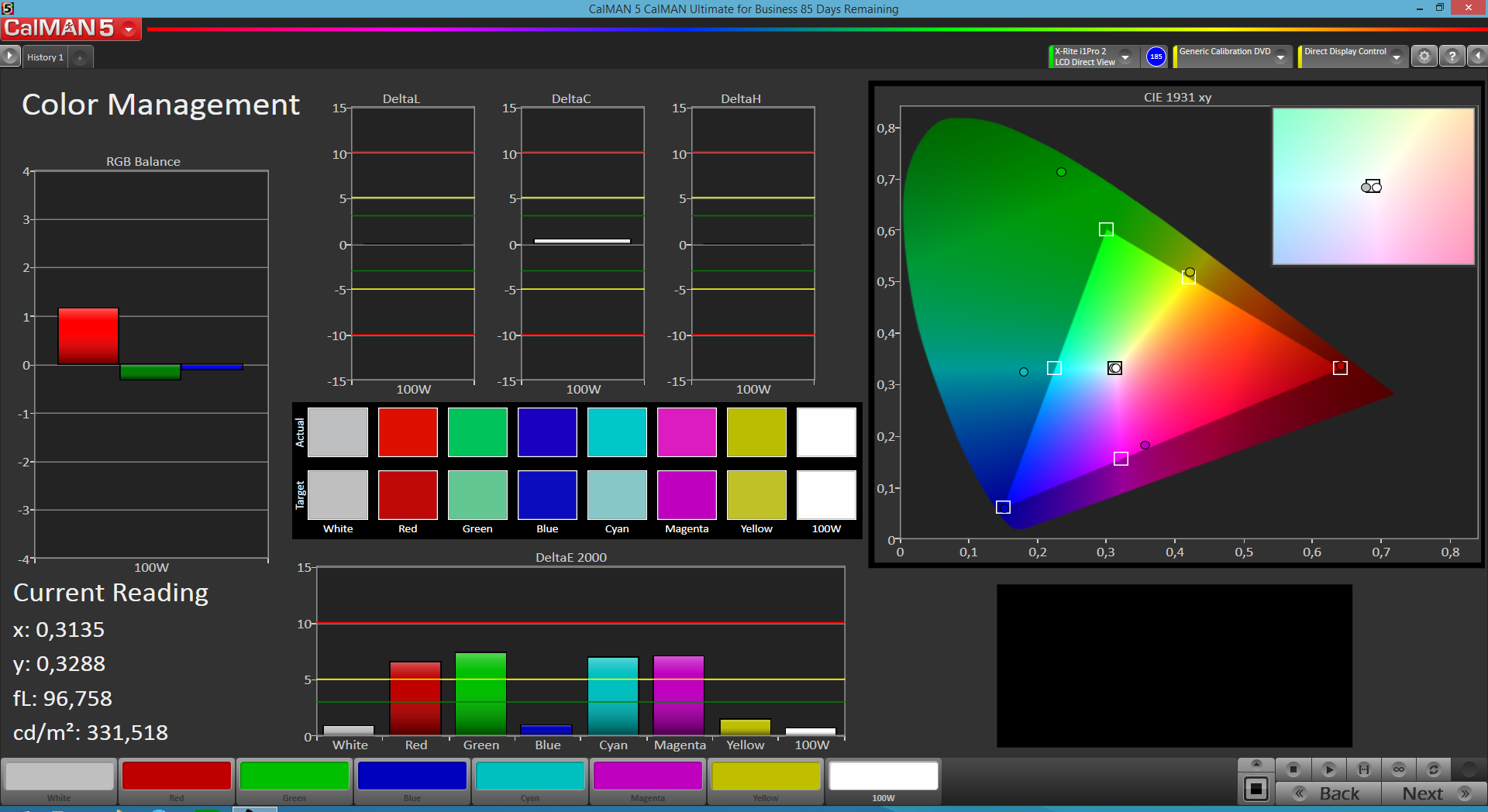Expand the left workflow panel arrow
1488x812 pixels.
10,56
